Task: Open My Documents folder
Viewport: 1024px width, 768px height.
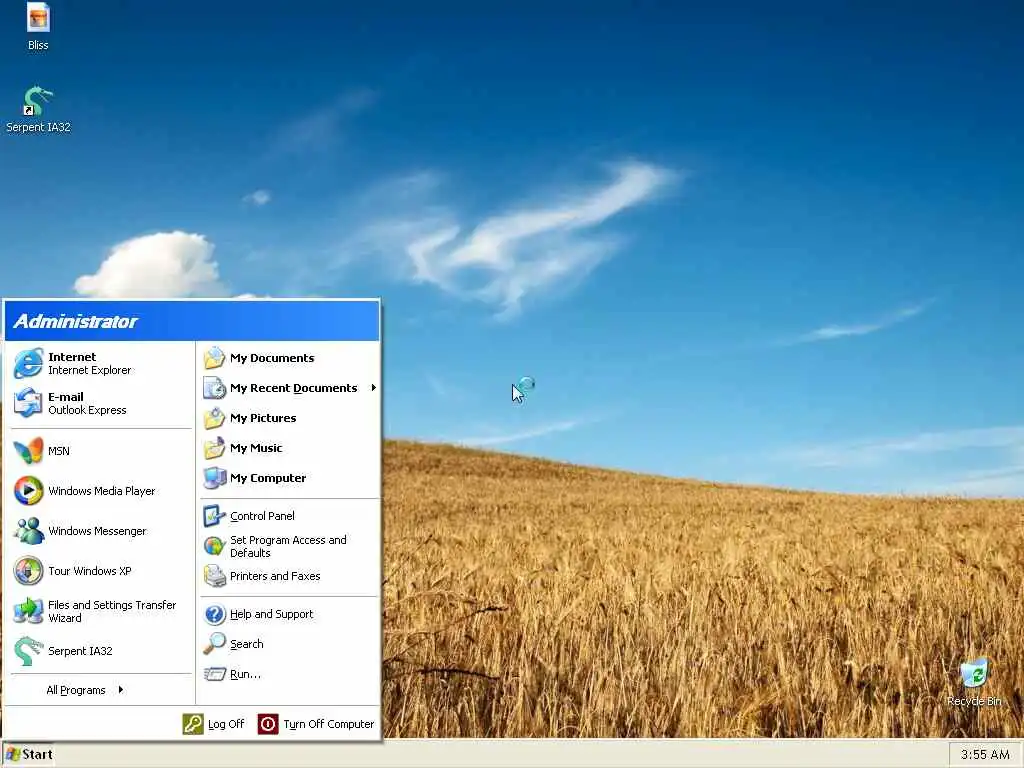Action: (289, 358)
